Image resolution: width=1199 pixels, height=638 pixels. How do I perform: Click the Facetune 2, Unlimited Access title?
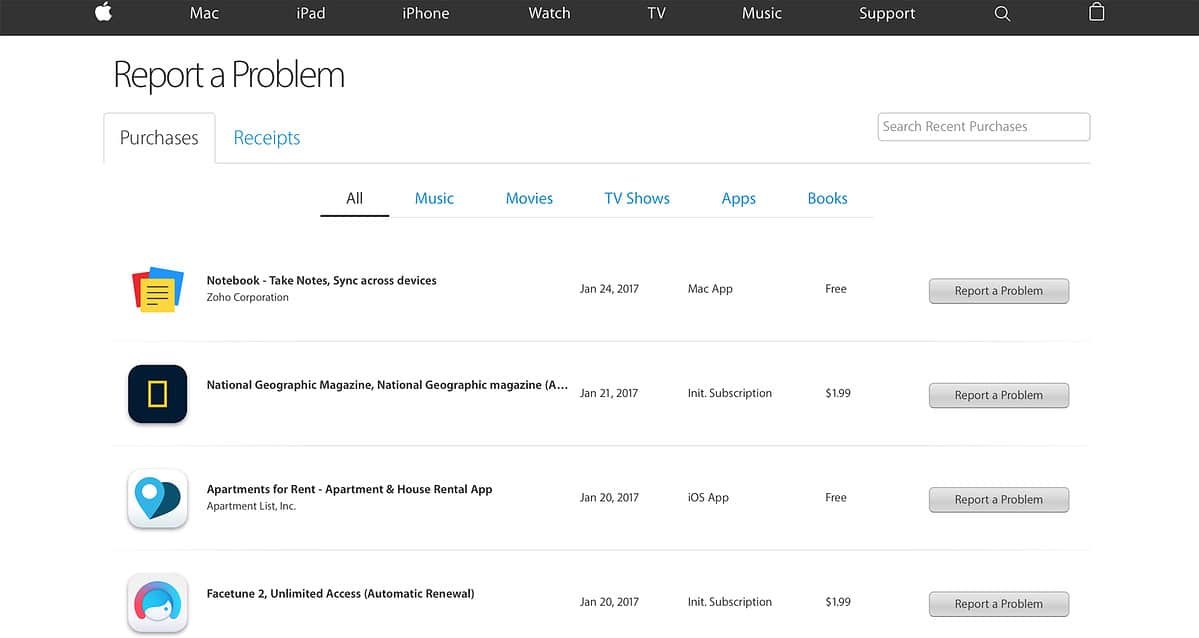click(340, 594)
